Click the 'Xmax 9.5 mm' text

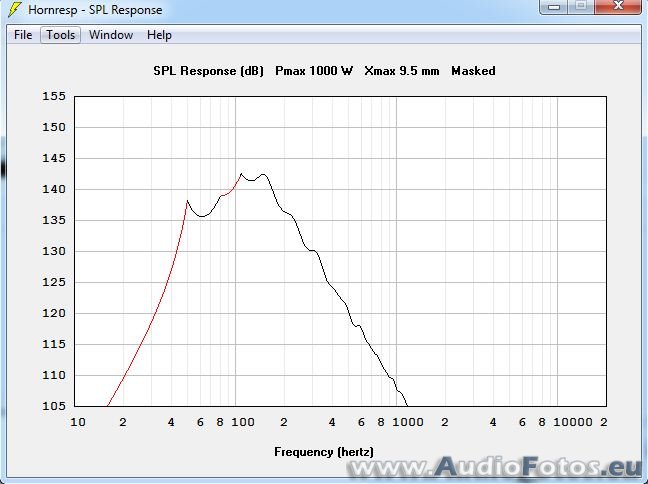(x=402, y=71)
